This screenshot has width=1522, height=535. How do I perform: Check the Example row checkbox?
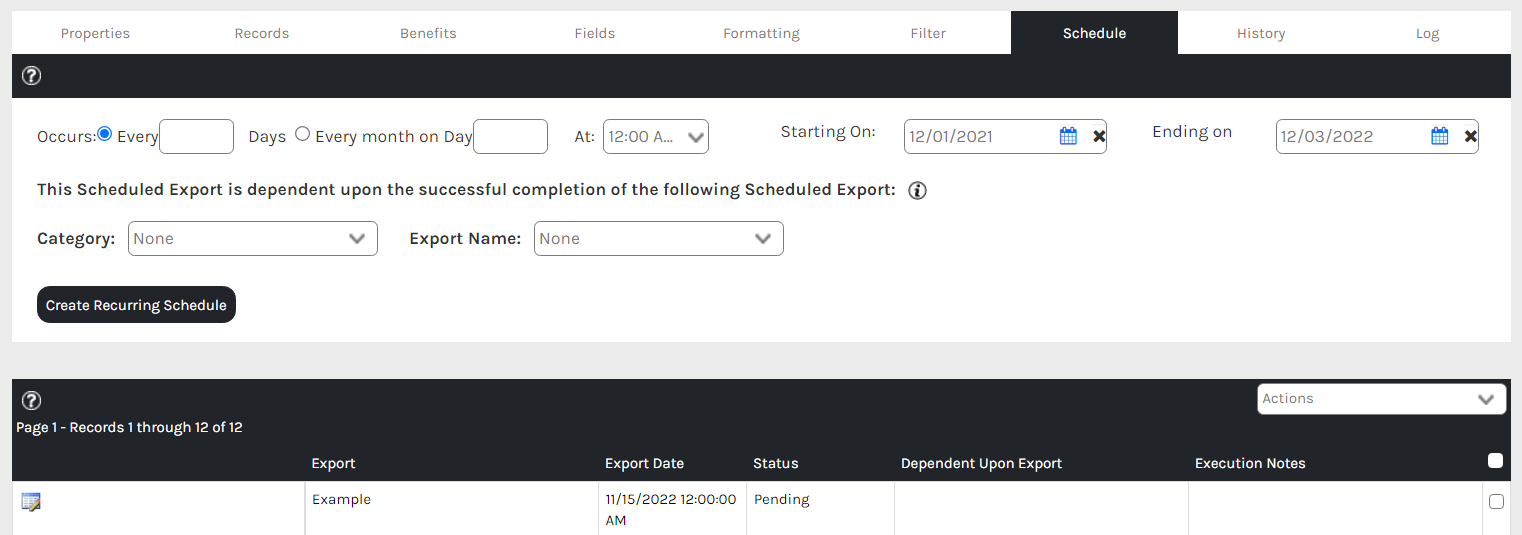coord(1496,502)
